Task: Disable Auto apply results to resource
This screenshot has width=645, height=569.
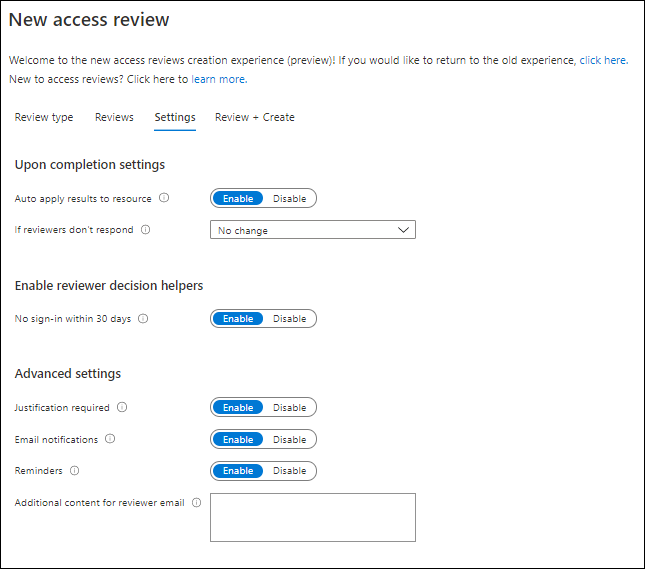Action: click(x=290, y=199)
